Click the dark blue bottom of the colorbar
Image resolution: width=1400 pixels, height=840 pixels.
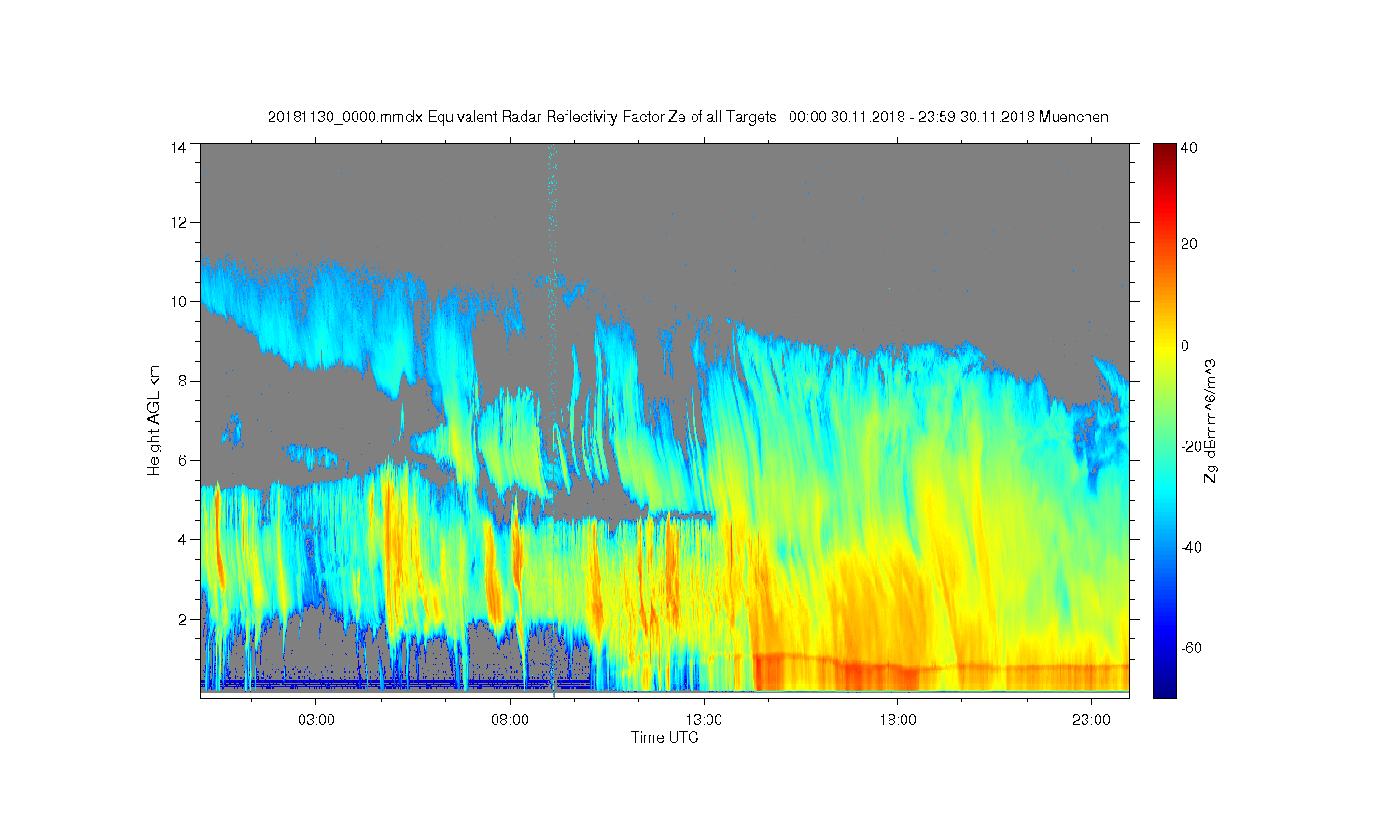[x=1163, y=689]
